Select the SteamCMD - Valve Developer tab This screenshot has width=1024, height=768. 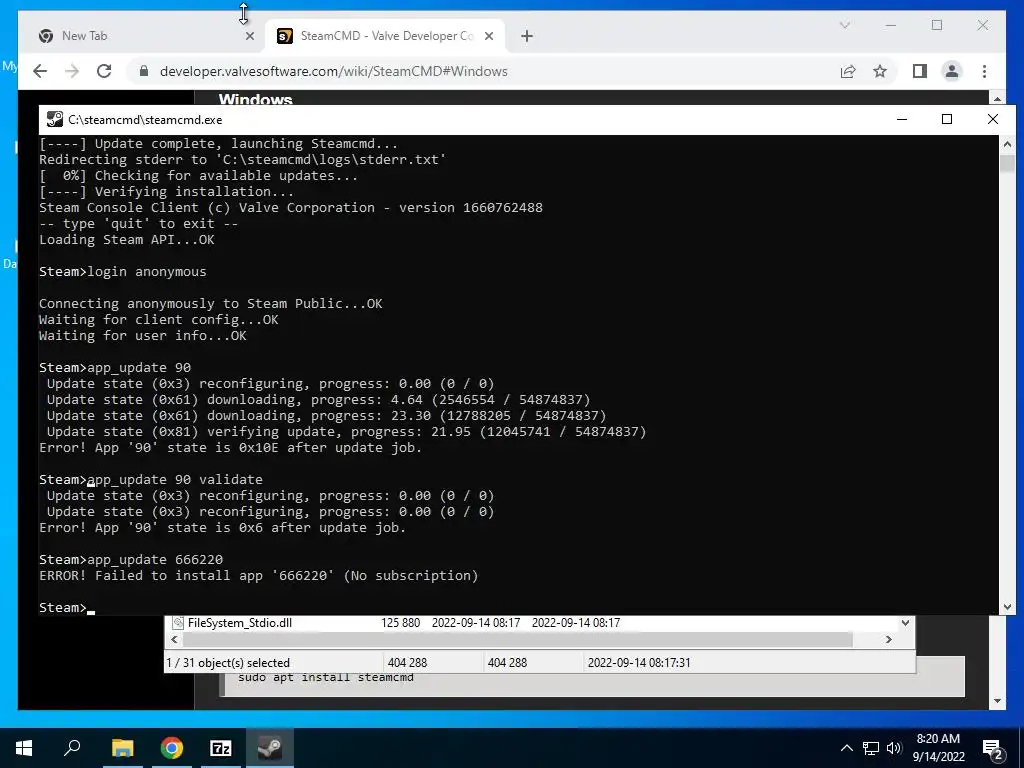(385, 36)
